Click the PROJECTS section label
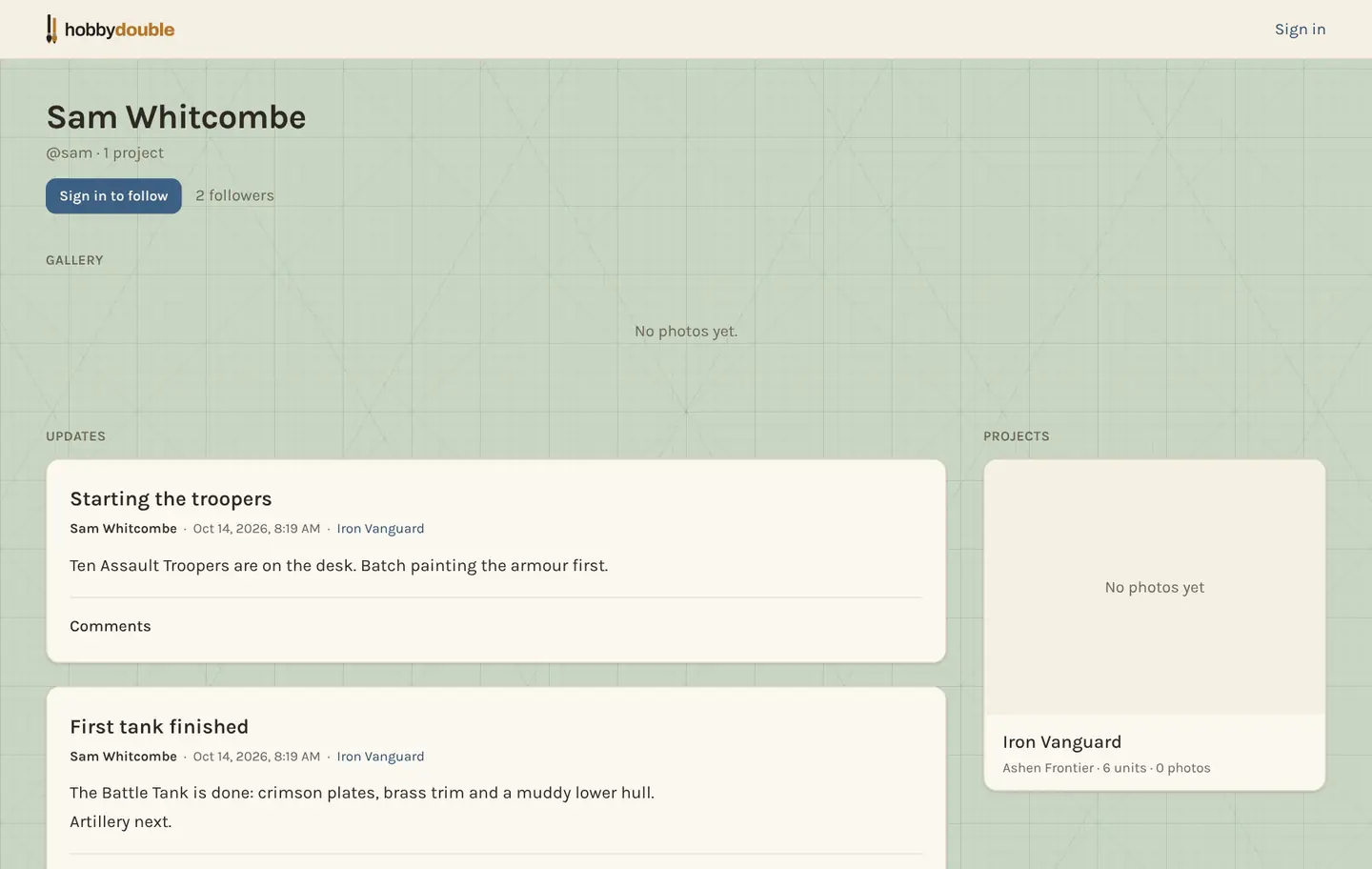The width and height of the screenshot is (1372, 869). pos(1017,436)
